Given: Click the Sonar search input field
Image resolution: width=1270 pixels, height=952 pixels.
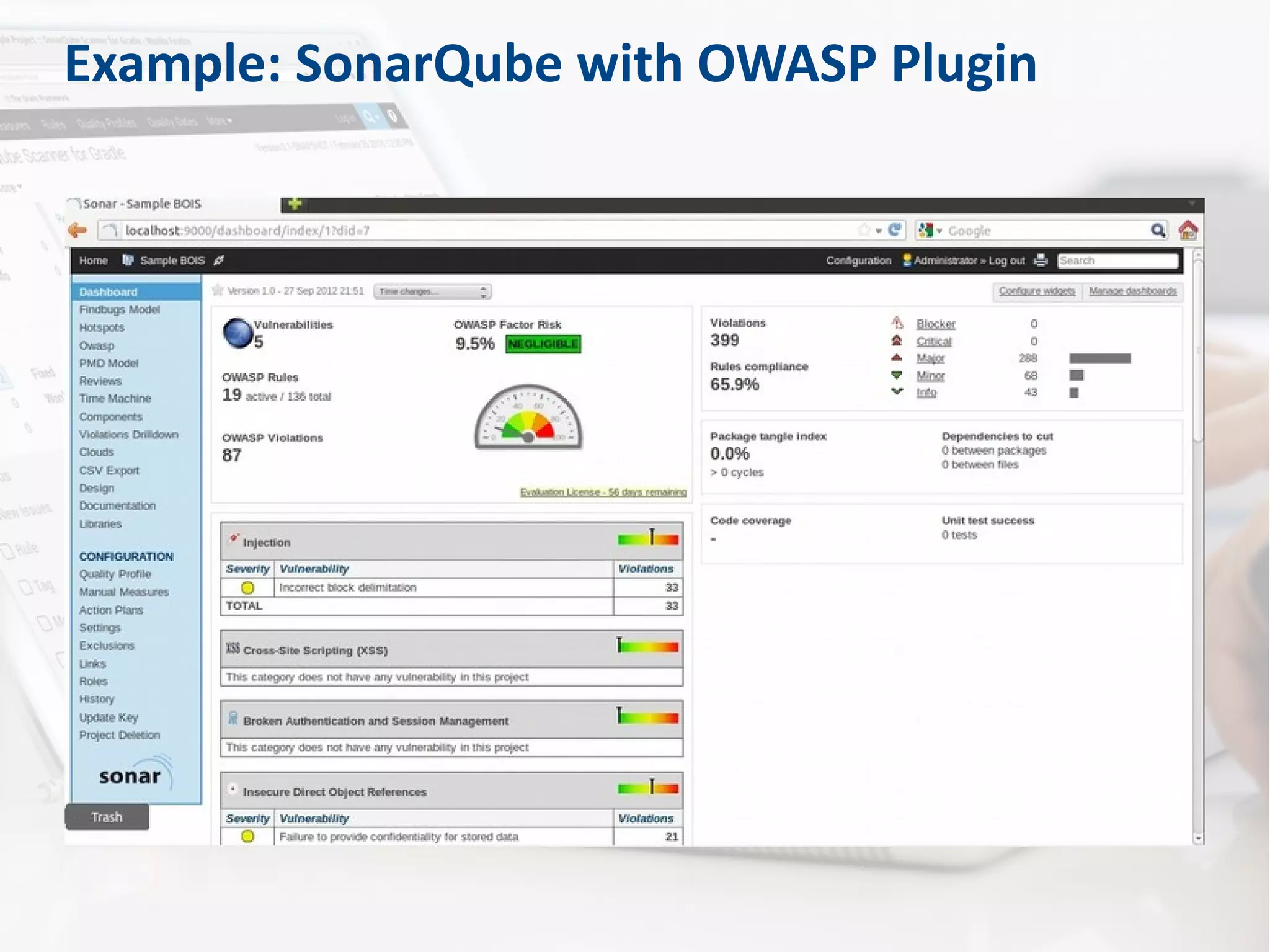Looking at the screenshot, I should (1117, 260).
